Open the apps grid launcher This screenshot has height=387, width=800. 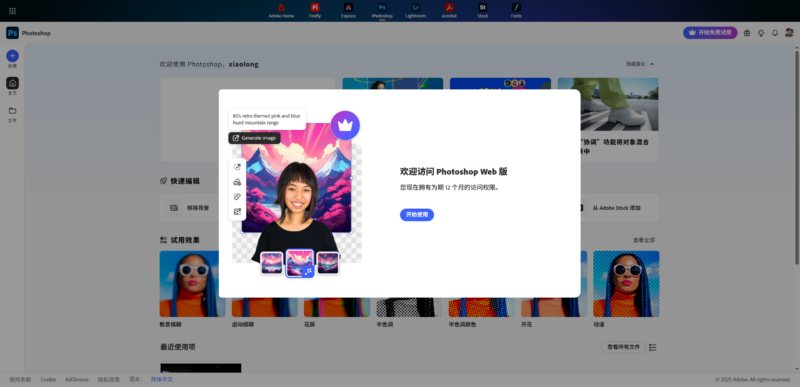click(12, 11)
